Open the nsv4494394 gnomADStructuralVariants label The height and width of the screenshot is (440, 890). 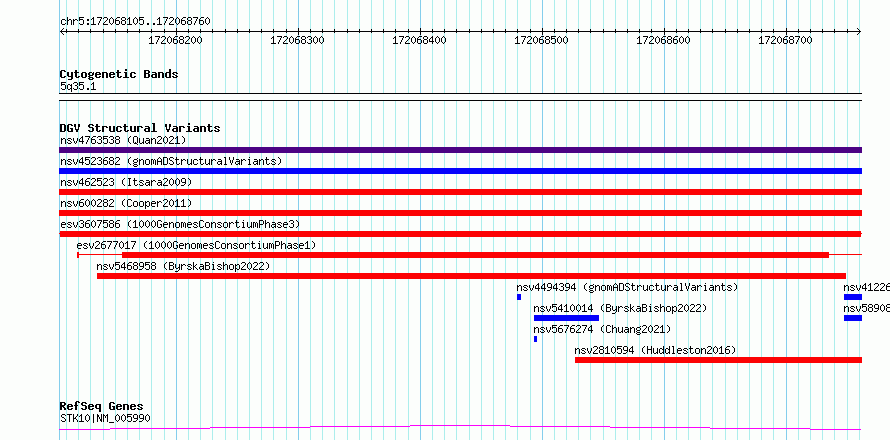point(627,287)
